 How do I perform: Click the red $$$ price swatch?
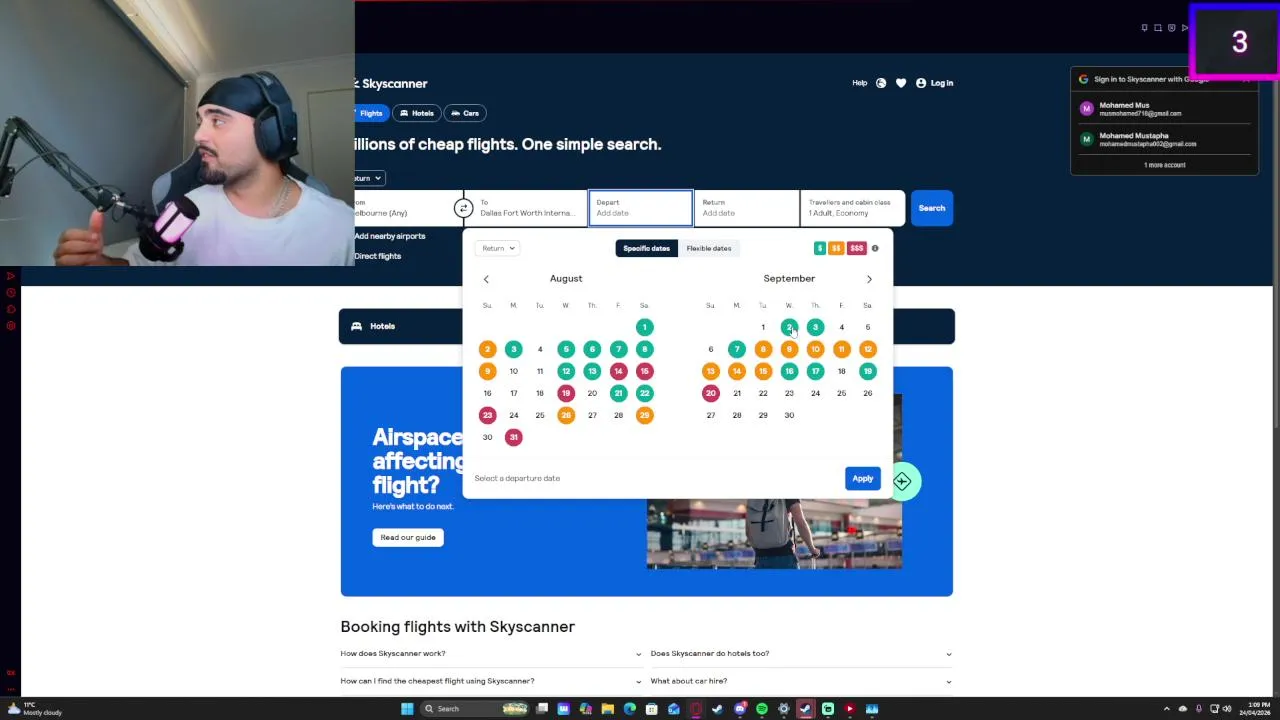click(x=856, y=248)
